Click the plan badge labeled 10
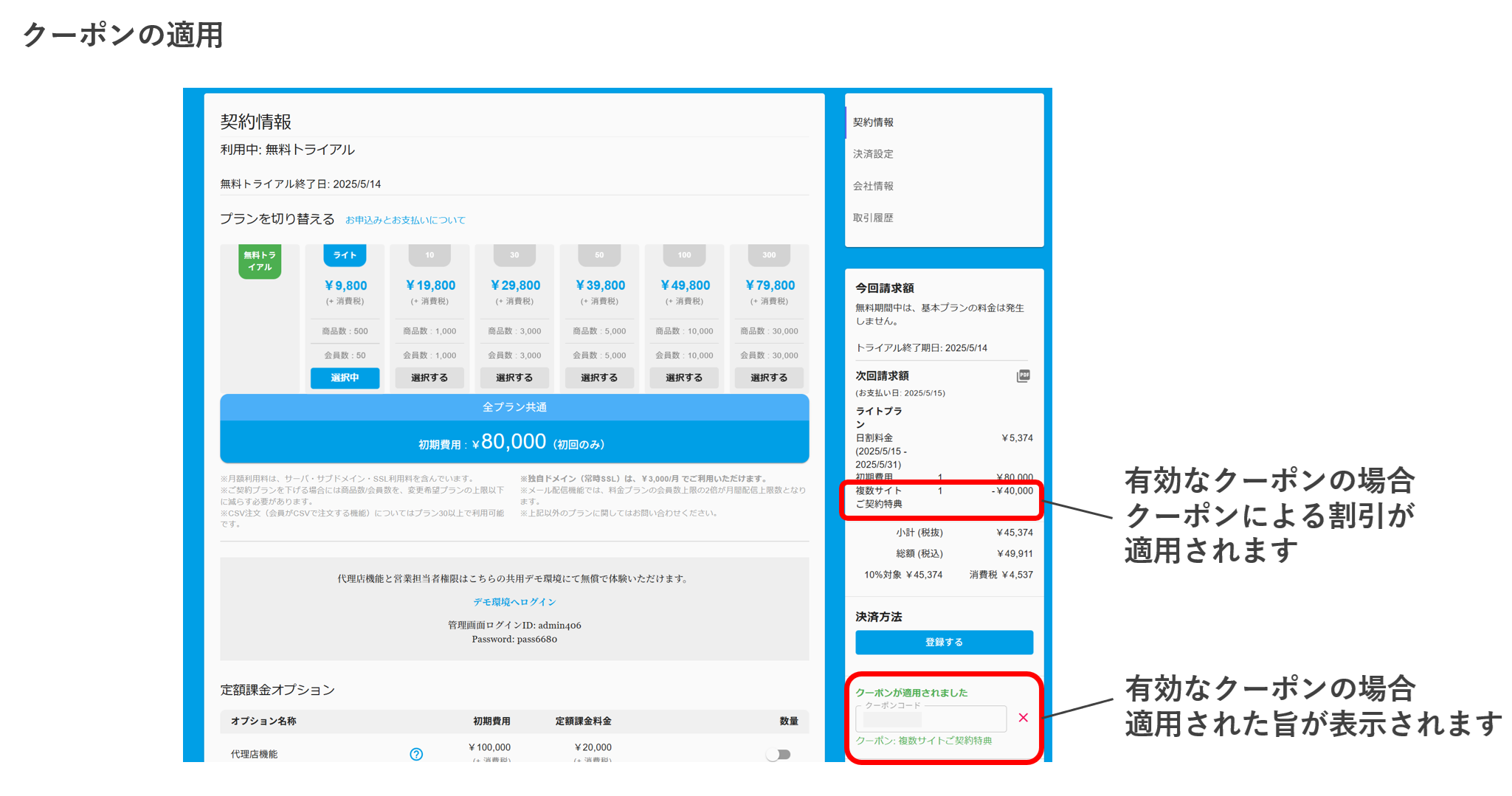 429,255
